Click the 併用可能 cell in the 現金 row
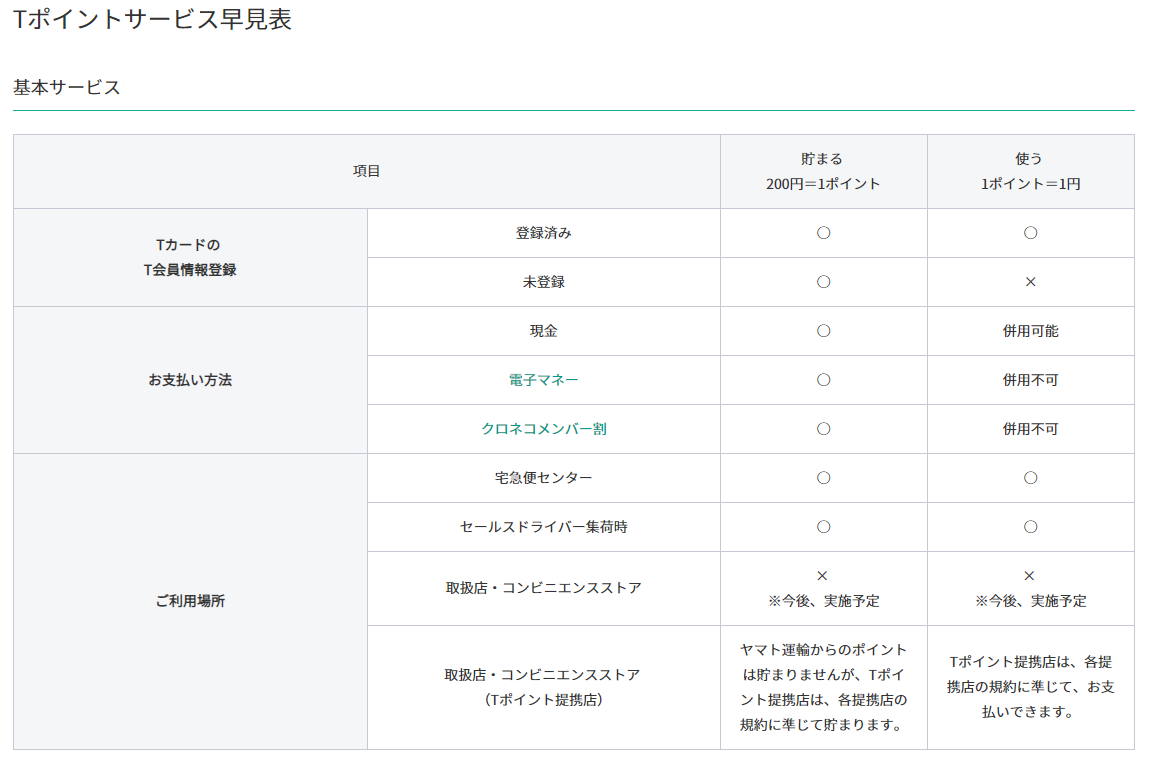 1030,331
